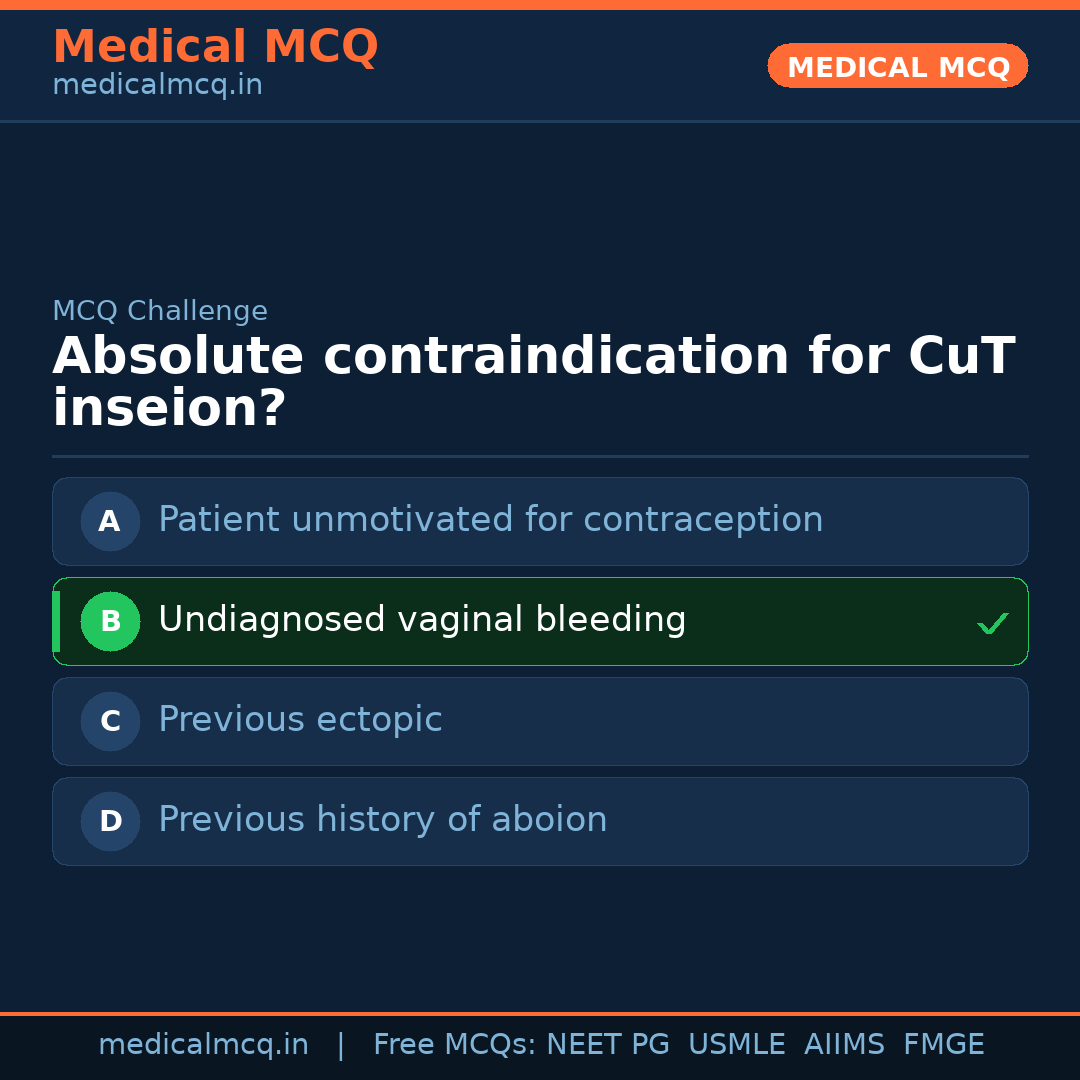This screenshot has width=1080, height=1080.
Task: Select answer 'Patient unmotivated for contraception'
Action: tap(490, 520)
